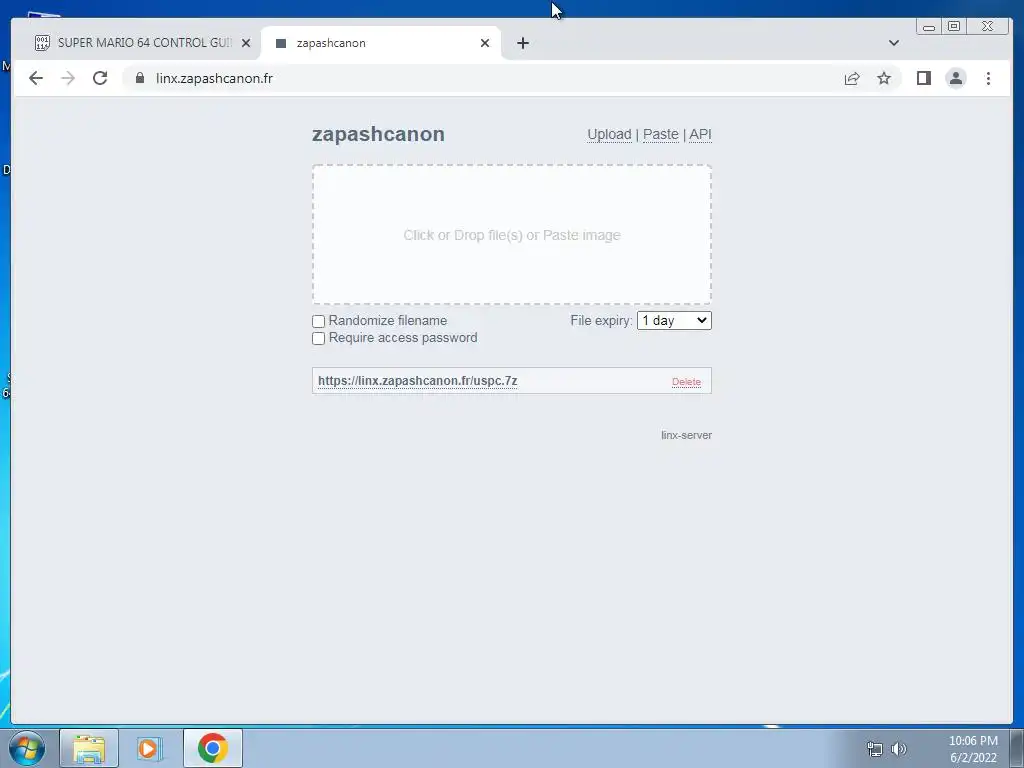Open Chrome's three-dot menu
1024x768 pixels.
[x=988, y=78]
